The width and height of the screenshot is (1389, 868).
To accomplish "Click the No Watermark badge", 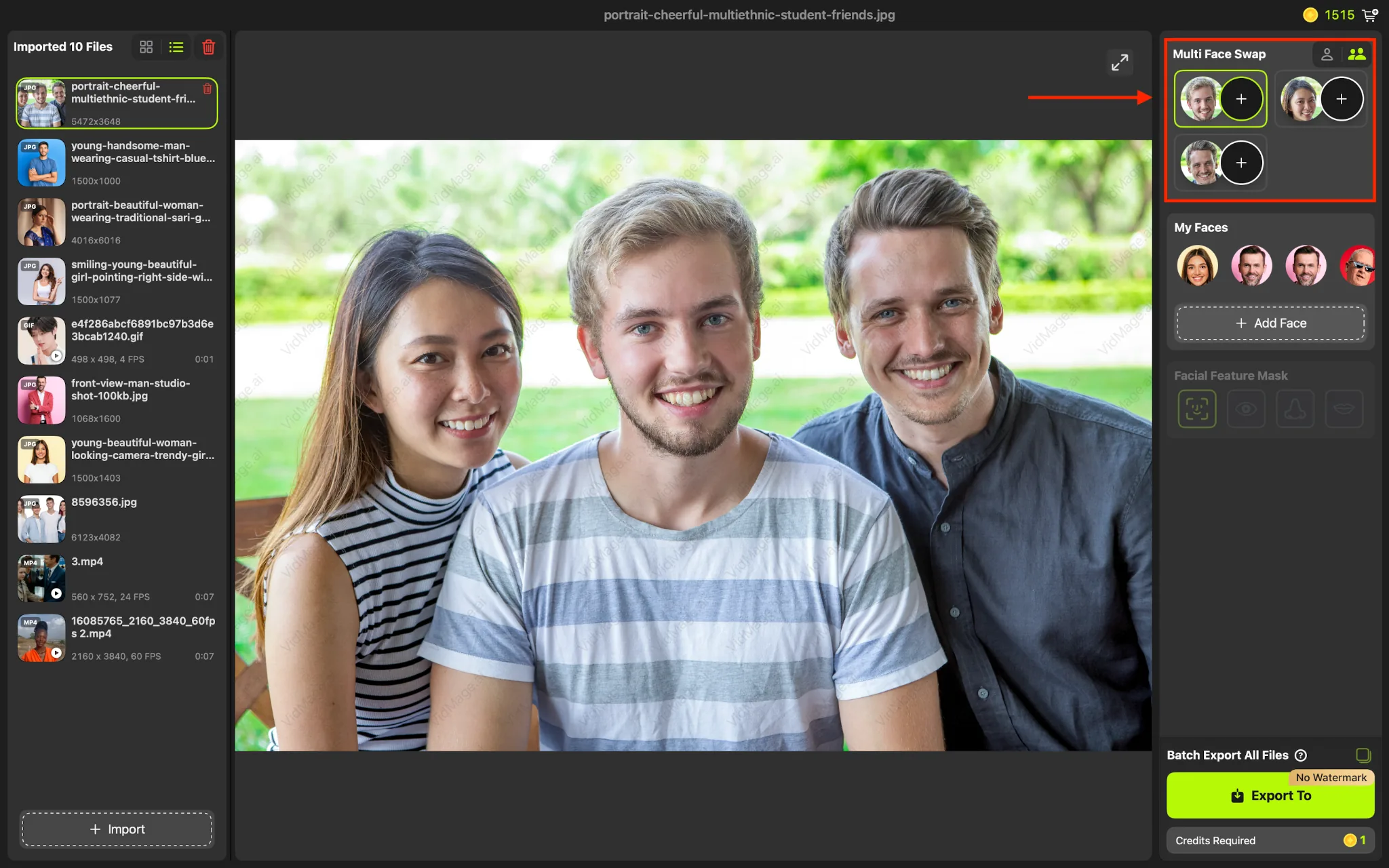I will pos(1331,778).
